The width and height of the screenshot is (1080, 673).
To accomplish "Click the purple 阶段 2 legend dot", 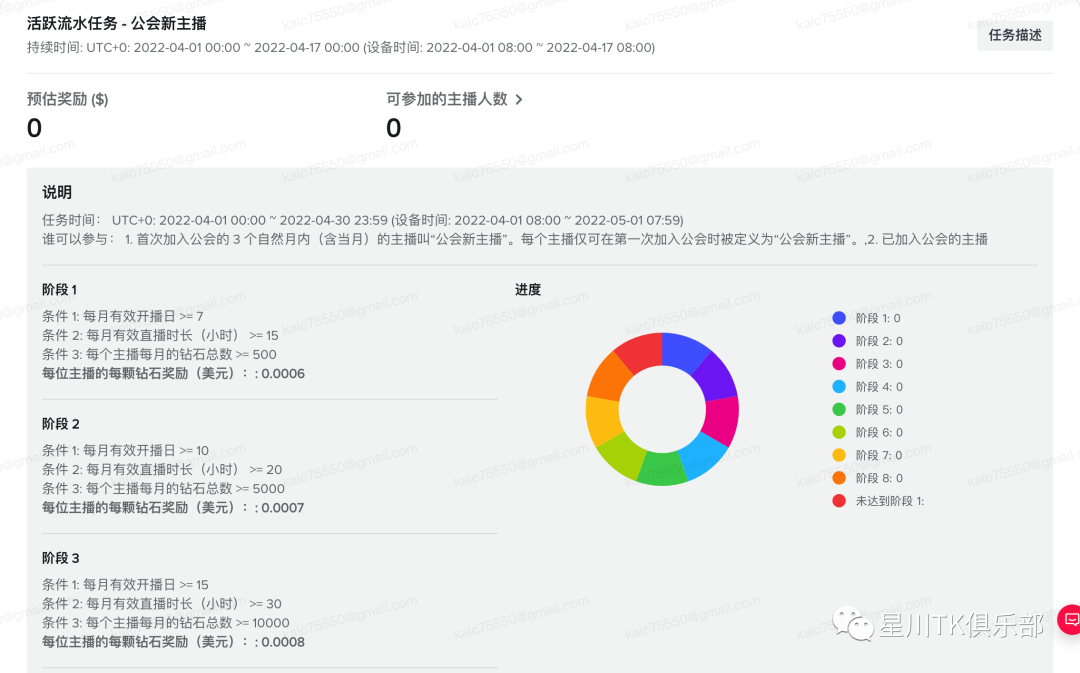I will click(x=839, y=340).
